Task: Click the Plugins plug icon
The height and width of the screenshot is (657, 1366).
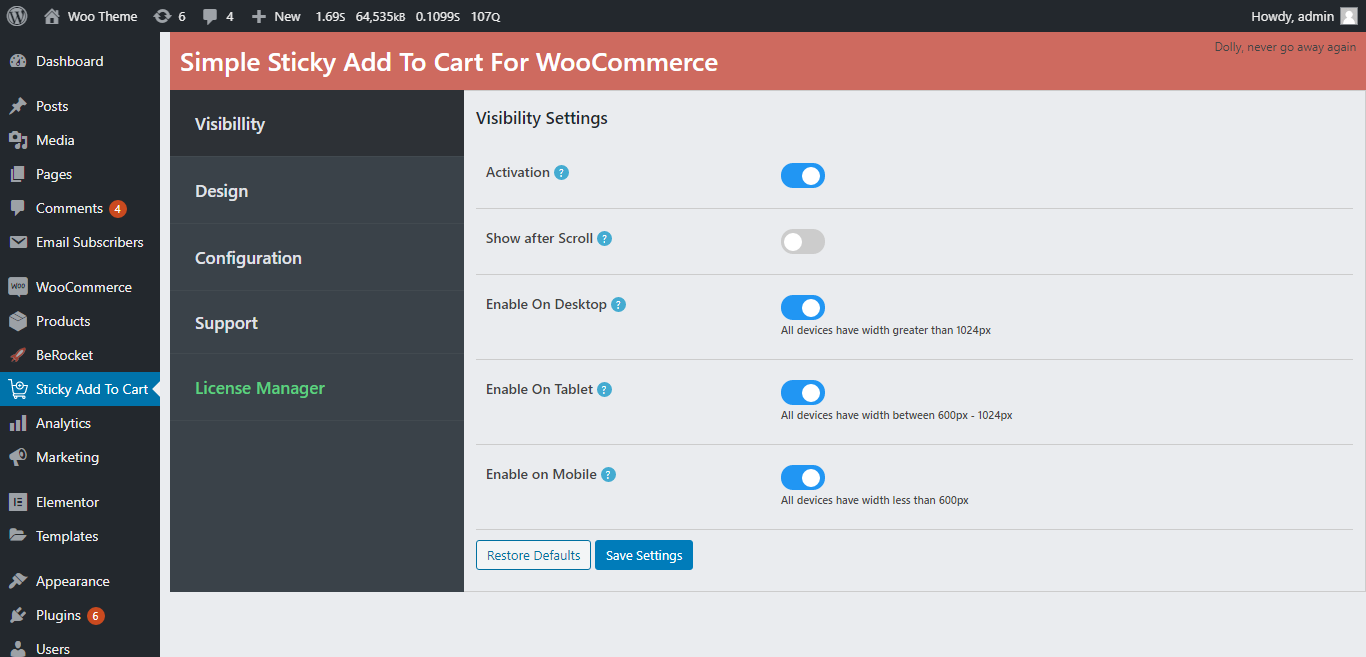Action: pyautogui.click(x=18, y=615)
